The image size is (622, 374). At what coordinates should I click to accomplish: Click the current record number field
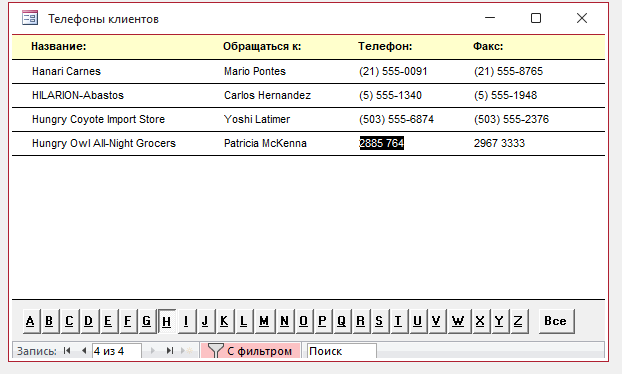pyautogui.click(x=117, y=351)
